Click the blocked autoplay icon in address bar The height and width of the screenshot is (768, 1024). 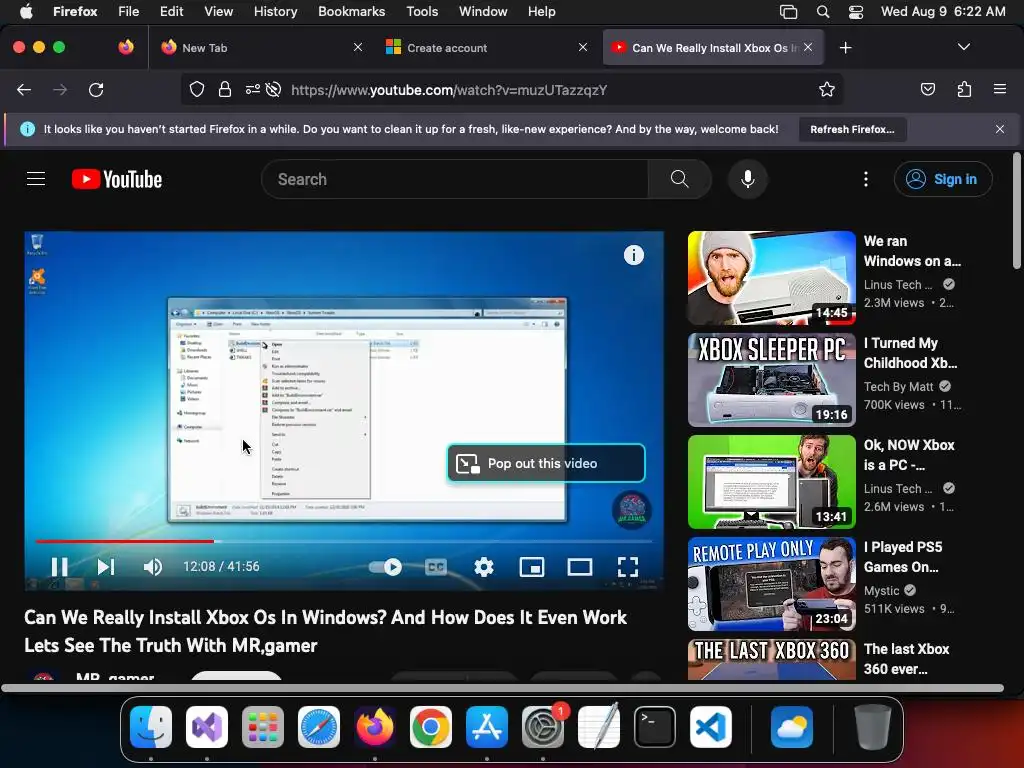point(274,89)
